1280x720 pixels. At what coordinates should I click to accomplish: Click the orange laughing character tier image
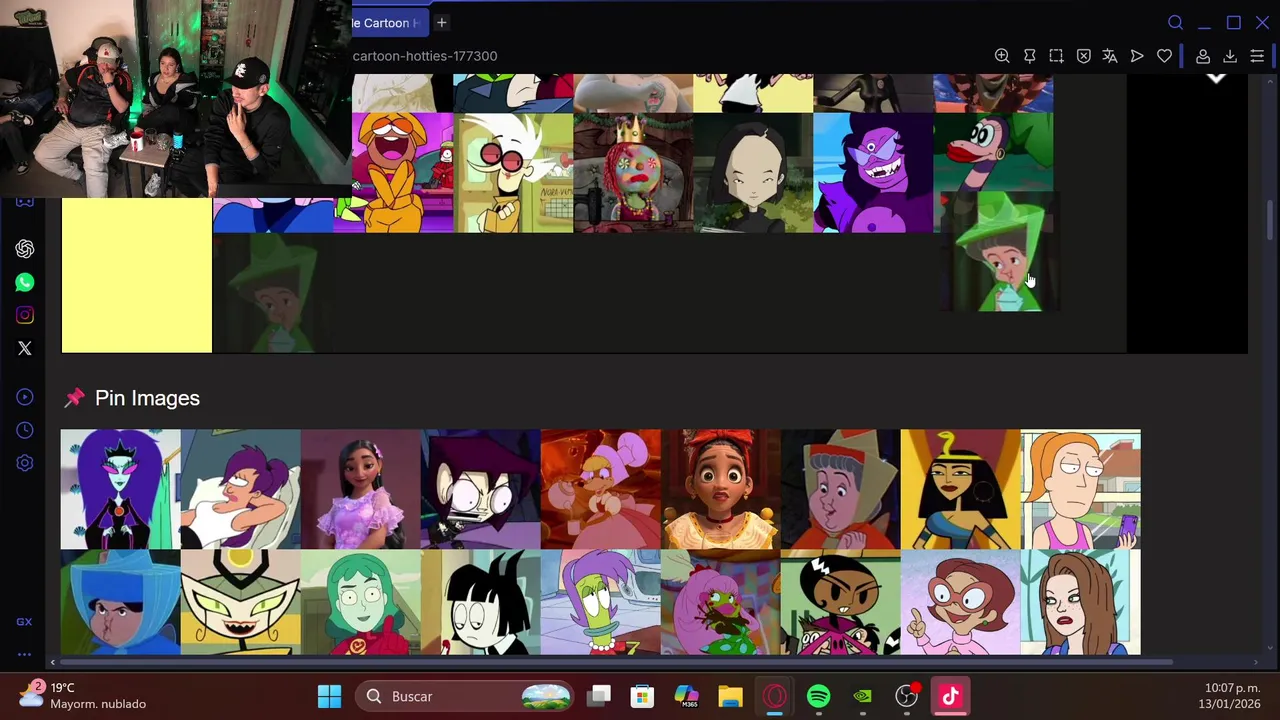[x=401, y=172]
